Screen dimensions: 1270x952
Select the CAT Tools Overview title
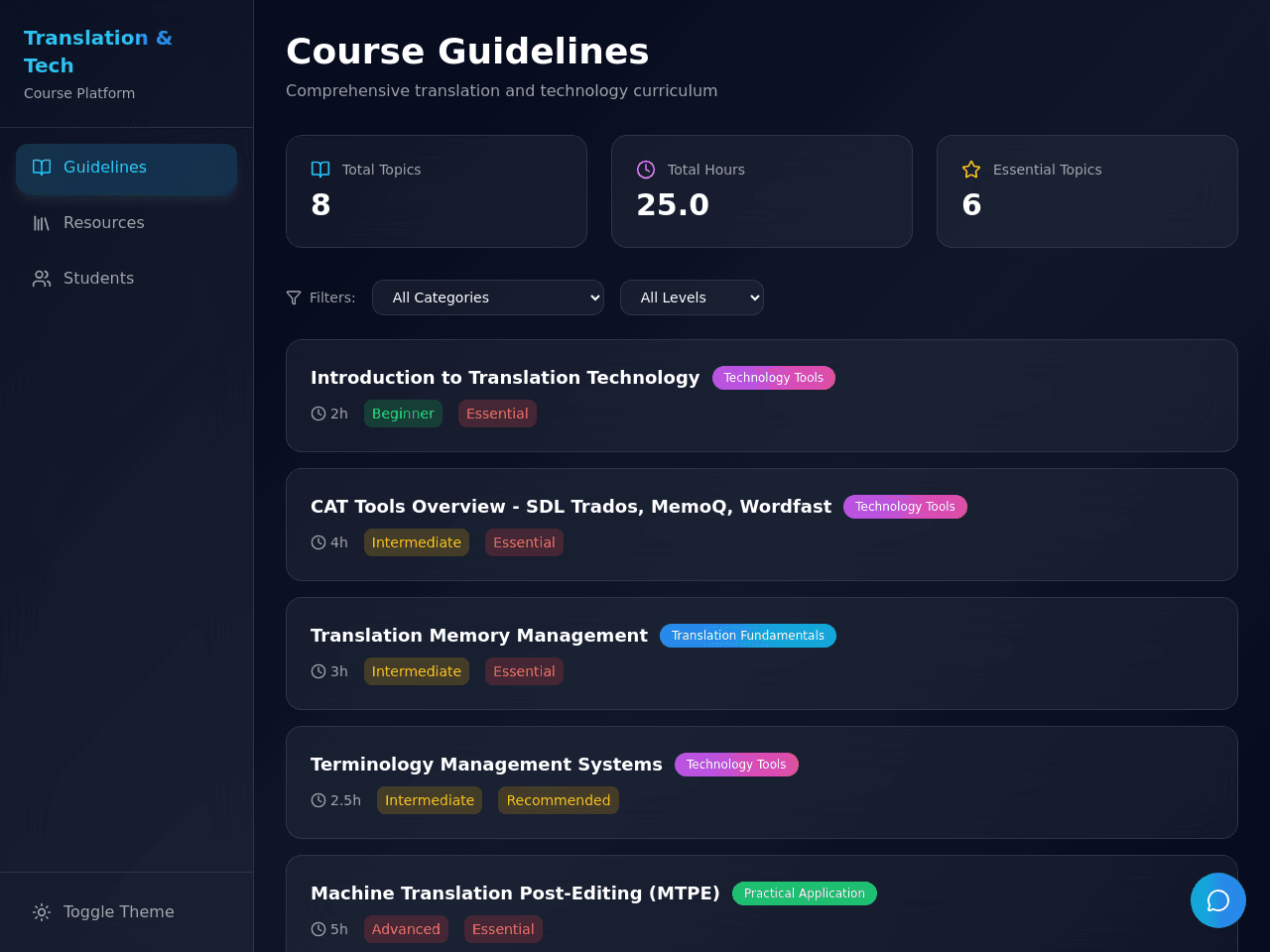(x=571, y=507)
